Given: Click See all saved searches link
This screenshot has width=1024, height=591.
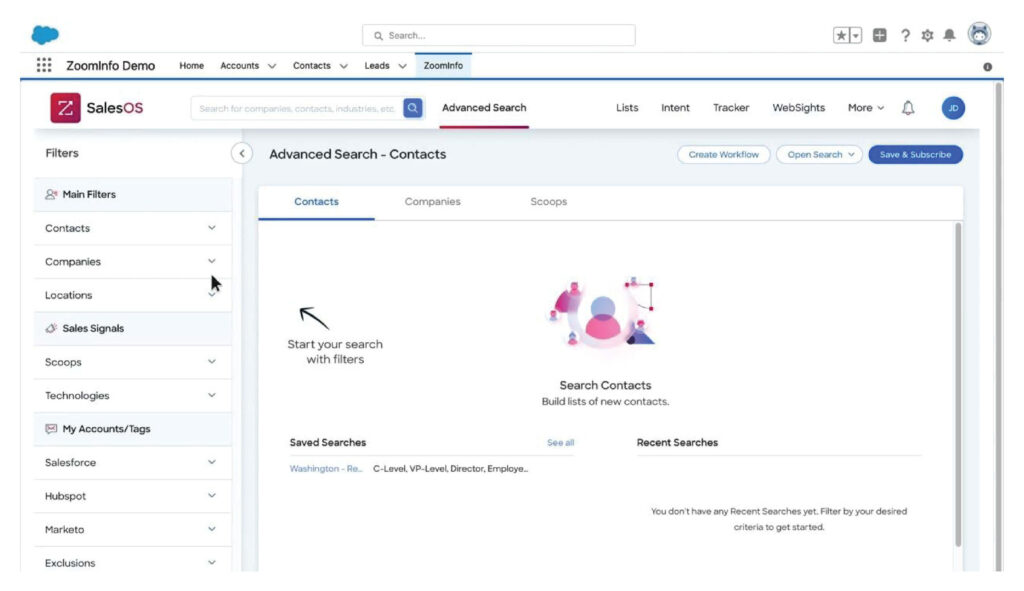Looking at the screenshot, I should coord(560,443).
